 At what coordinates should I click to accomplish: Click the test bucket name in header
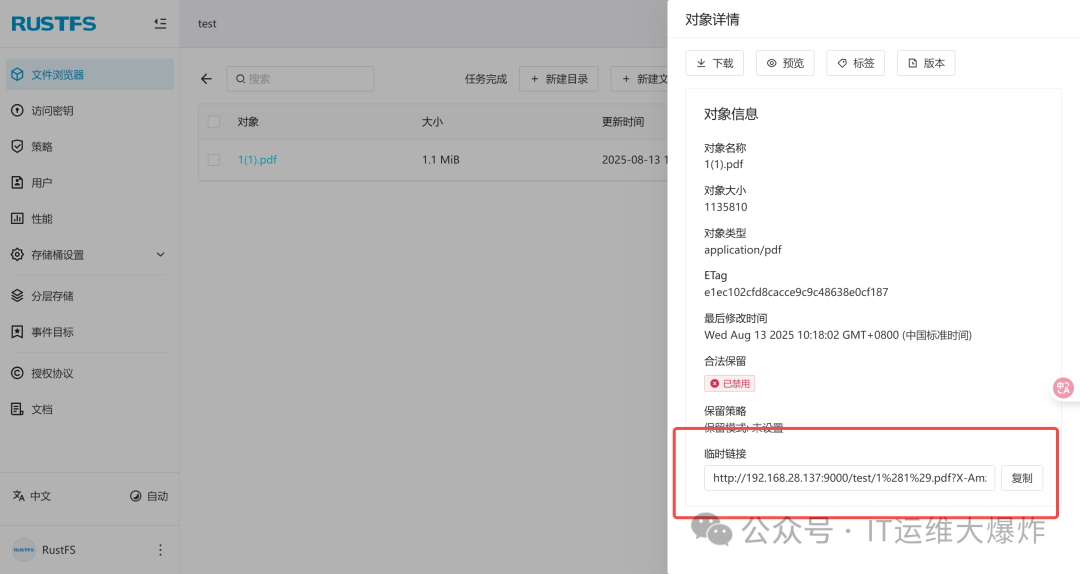coord(207,23)
